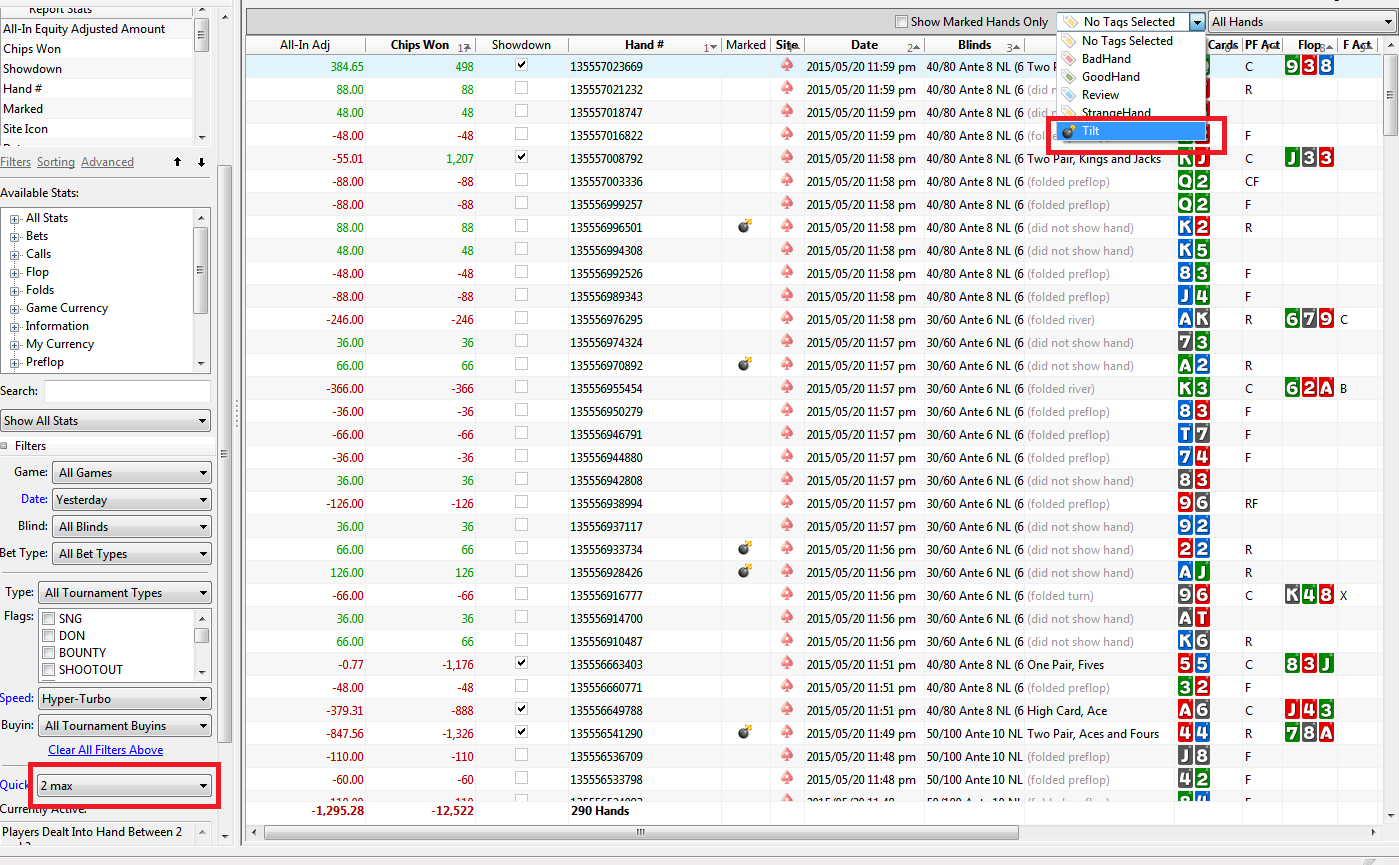Click the bomb mark on hand 135556933734
Image resolution: width=1399 pixels, height=865 pixels.
[744, 549]
